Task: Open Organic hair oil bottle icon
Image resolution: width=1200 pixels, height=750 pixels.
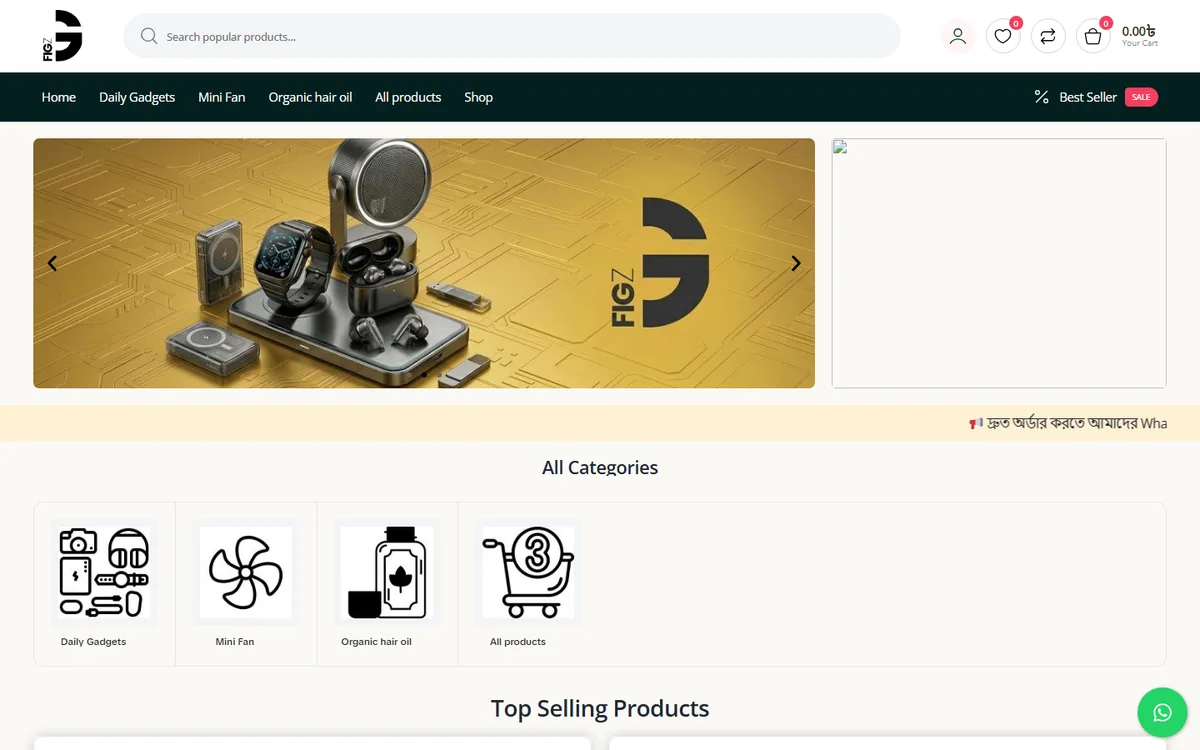Action: [387, 572]
